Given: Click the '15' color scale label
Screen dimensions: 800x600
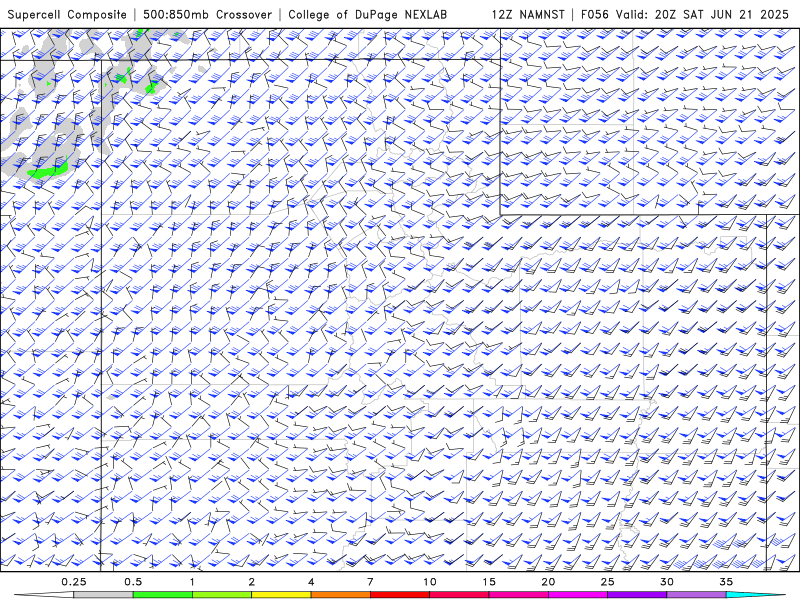Looking at the screenshot, I should [x=489, y=582].
